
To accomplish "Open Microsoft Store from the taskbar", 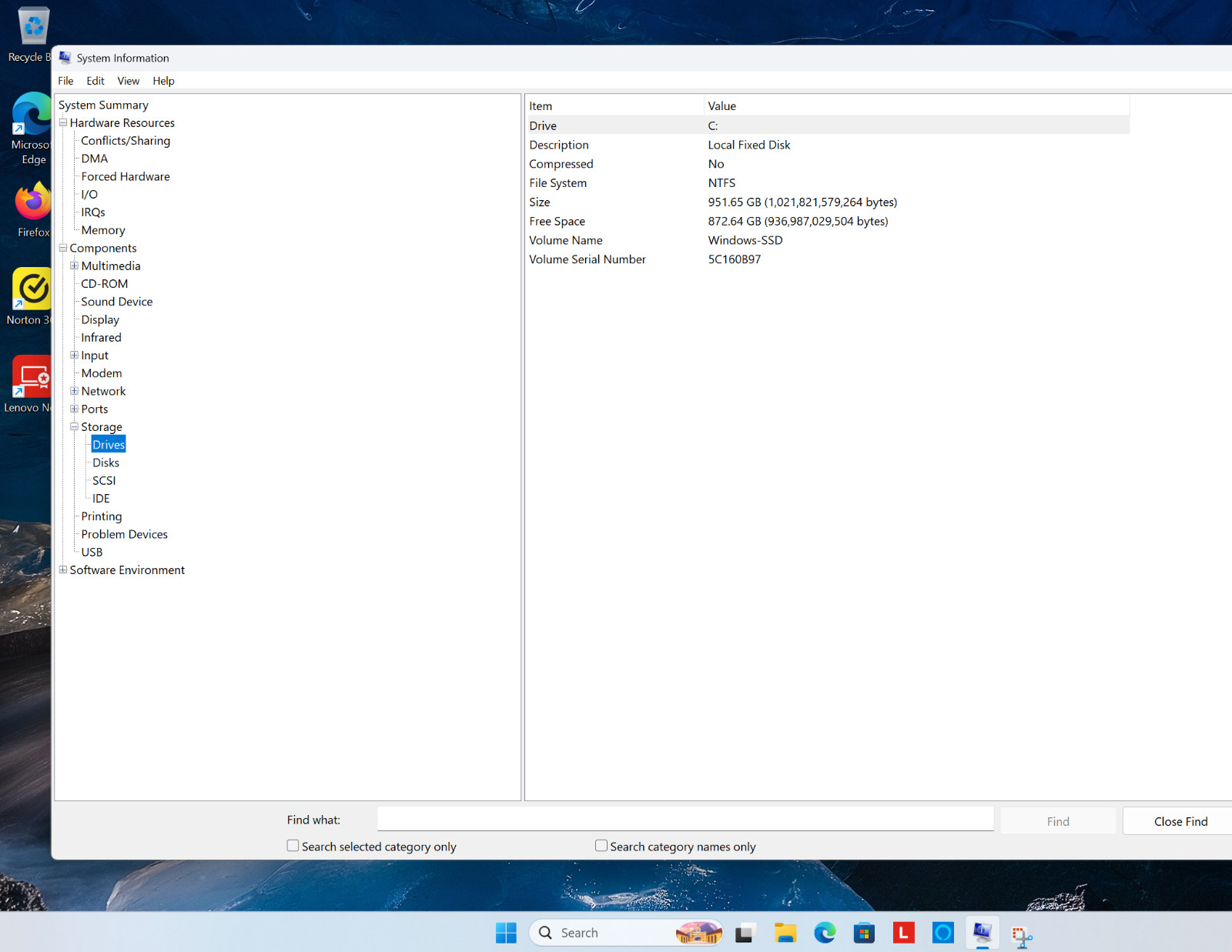I will (864, 933).
